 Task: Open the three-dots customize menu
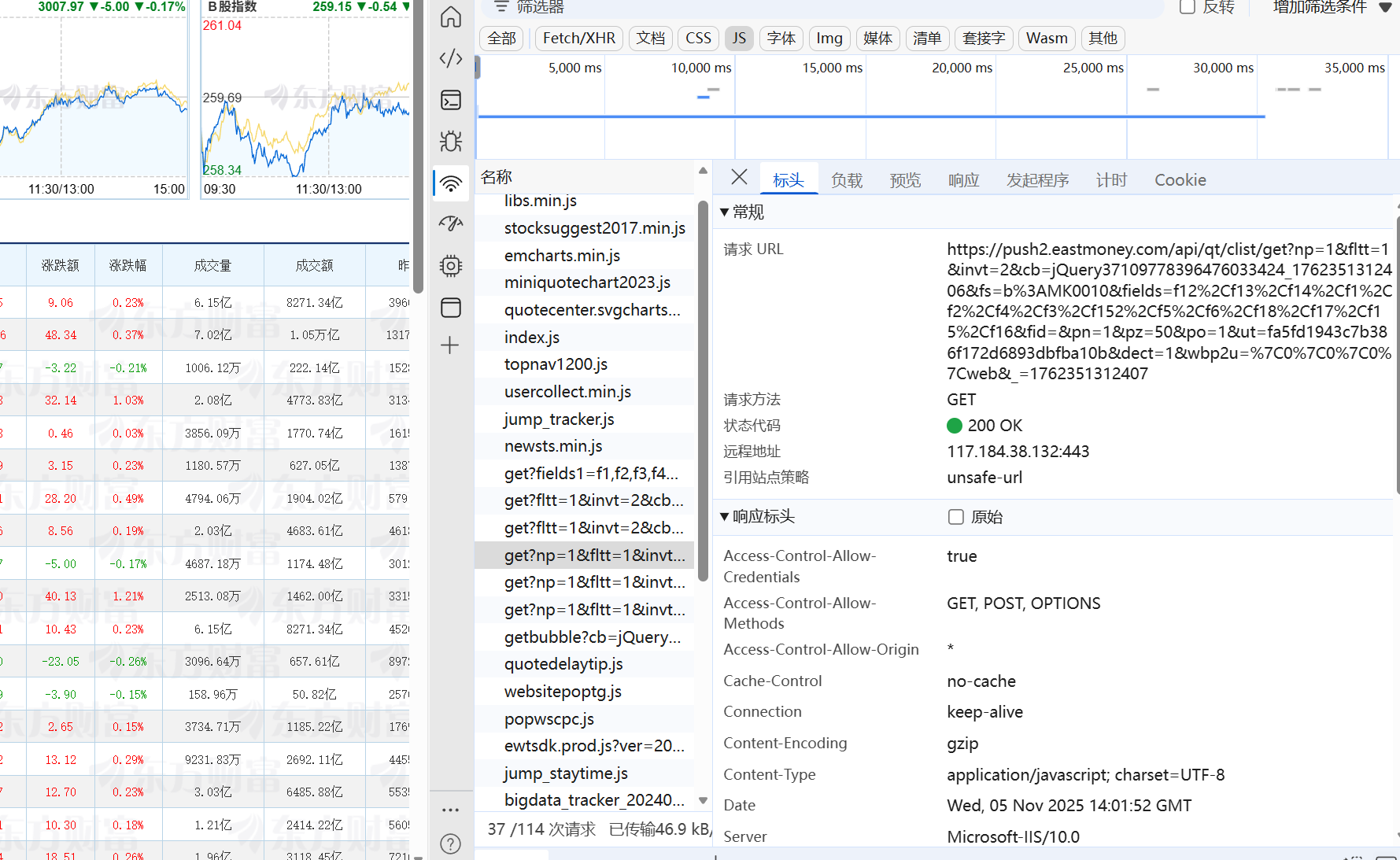[450, 810]
